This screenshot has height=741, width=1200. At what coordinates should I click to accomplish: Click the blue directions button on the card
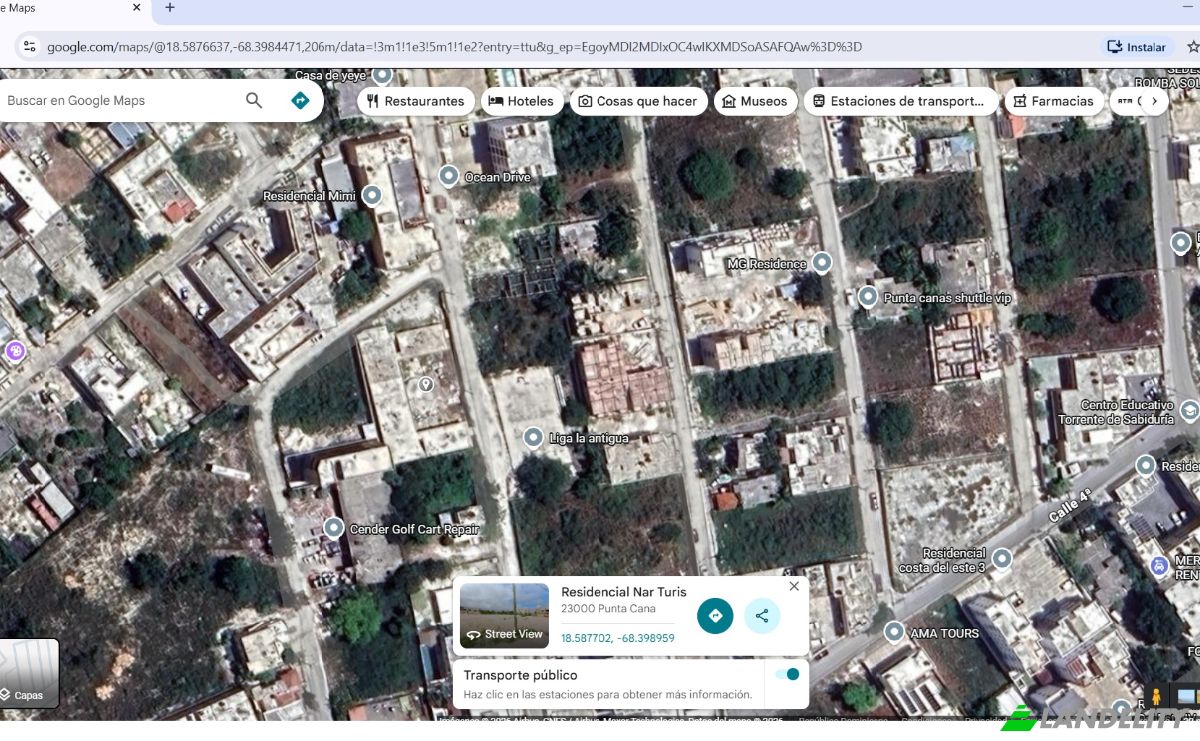715,616
